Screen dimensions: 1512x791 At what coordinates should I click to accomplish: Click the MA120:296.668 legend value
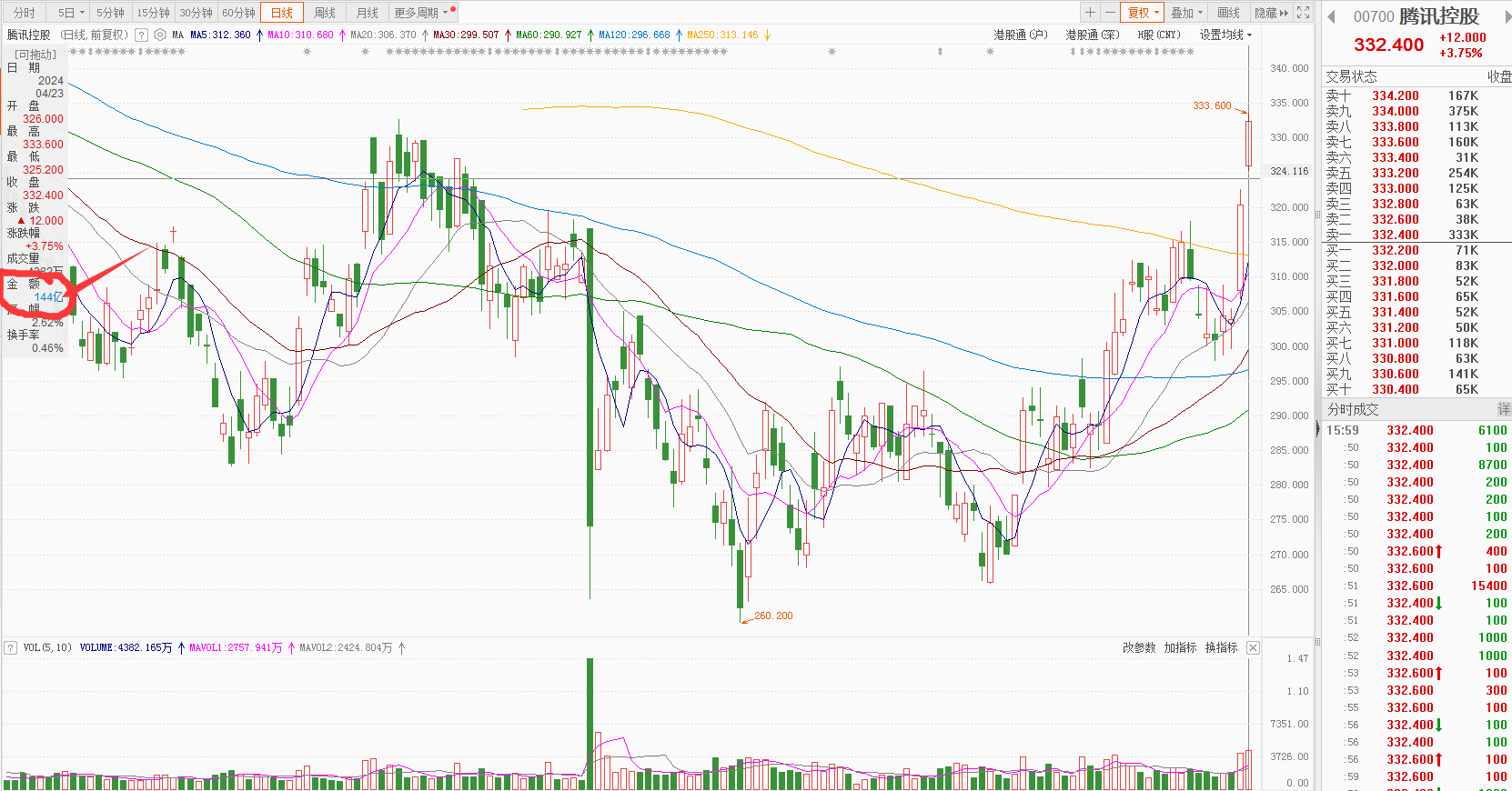click(x=634, y=35)
